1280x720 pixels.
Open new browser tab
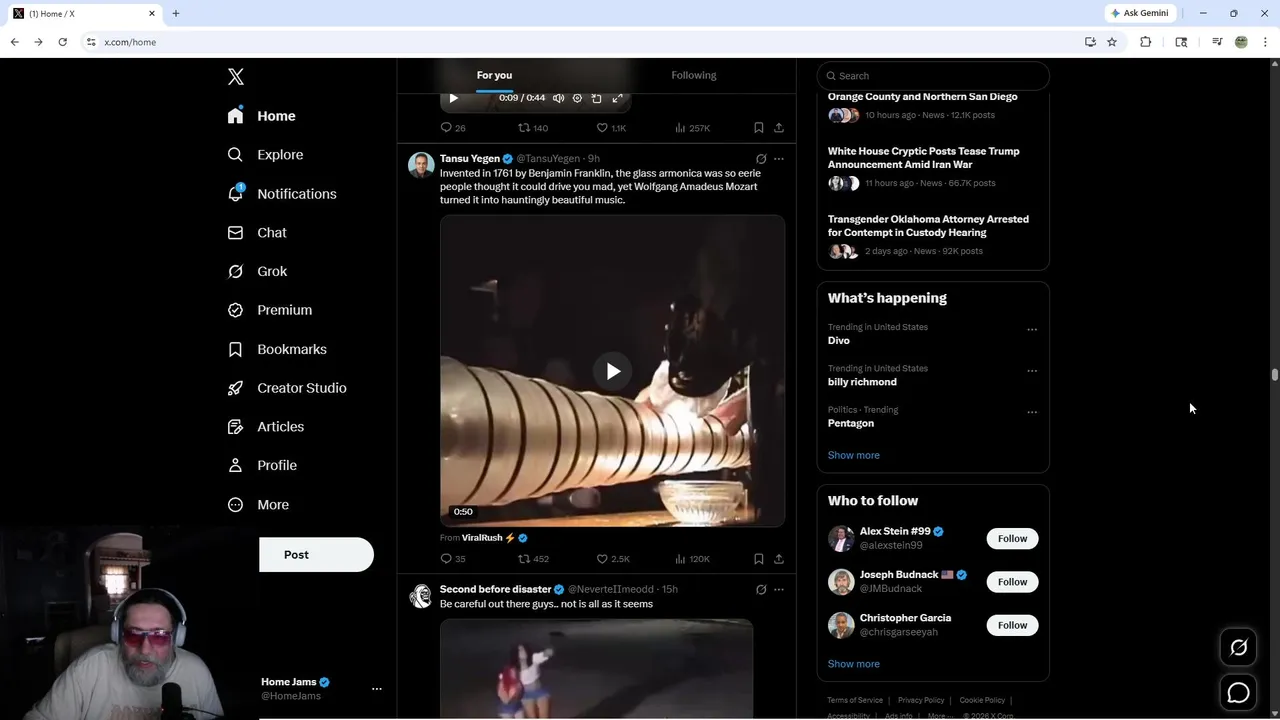pos(176,13)
